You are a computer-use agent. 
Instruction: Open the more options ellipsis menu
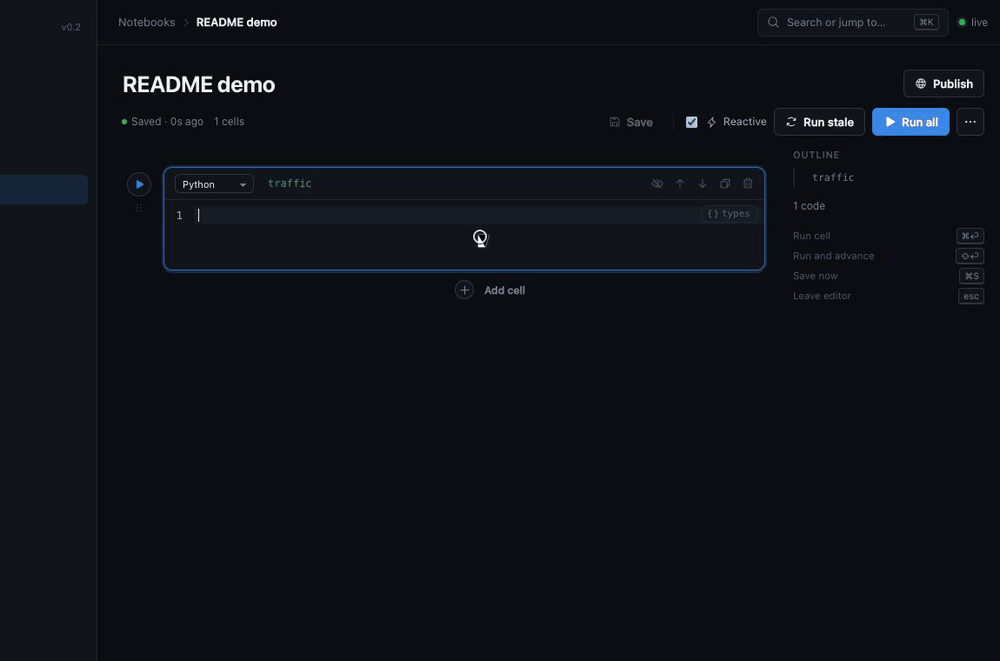click(x=970, y=122)
